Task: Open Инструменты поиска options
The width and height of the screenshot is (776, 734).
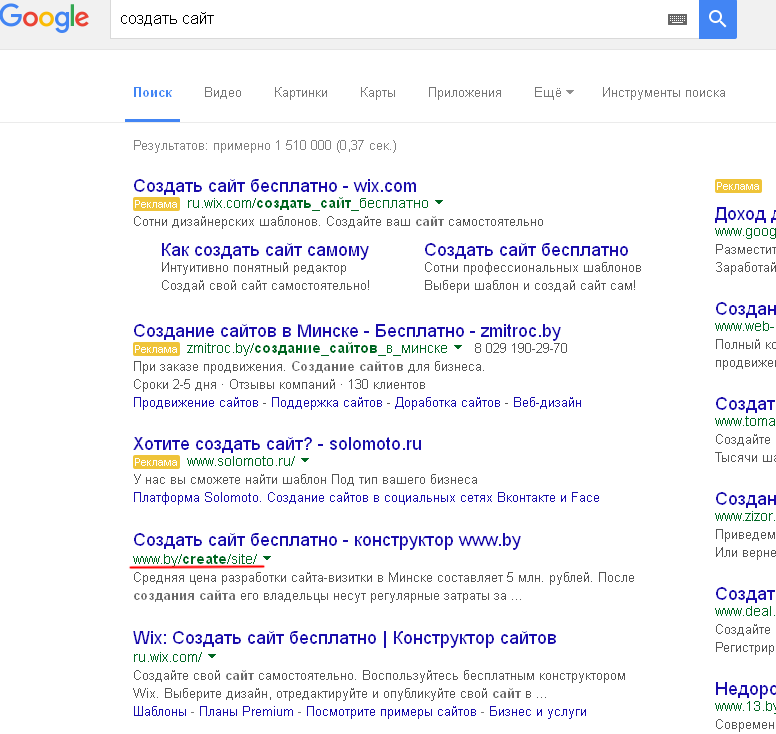Action: (x=663, y=93)
